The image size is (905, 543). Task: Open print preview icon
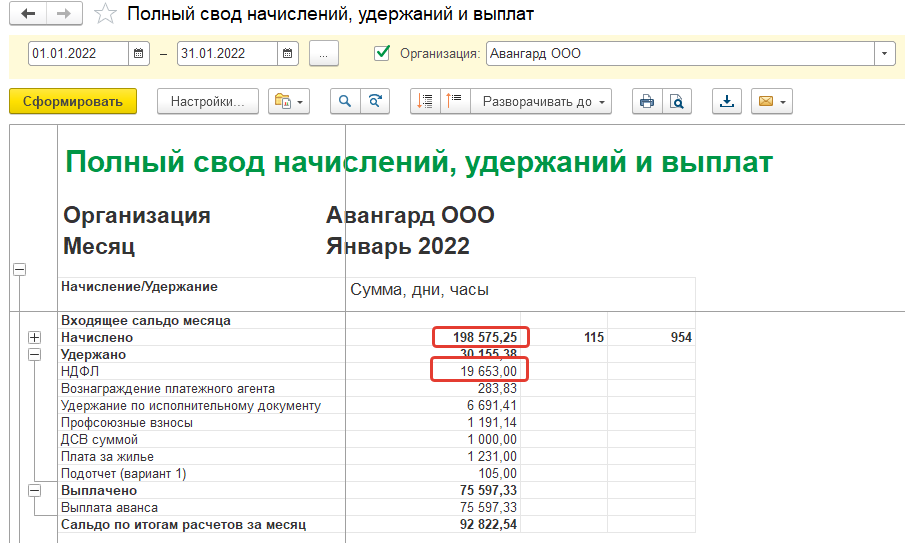[x=677, y=101]
